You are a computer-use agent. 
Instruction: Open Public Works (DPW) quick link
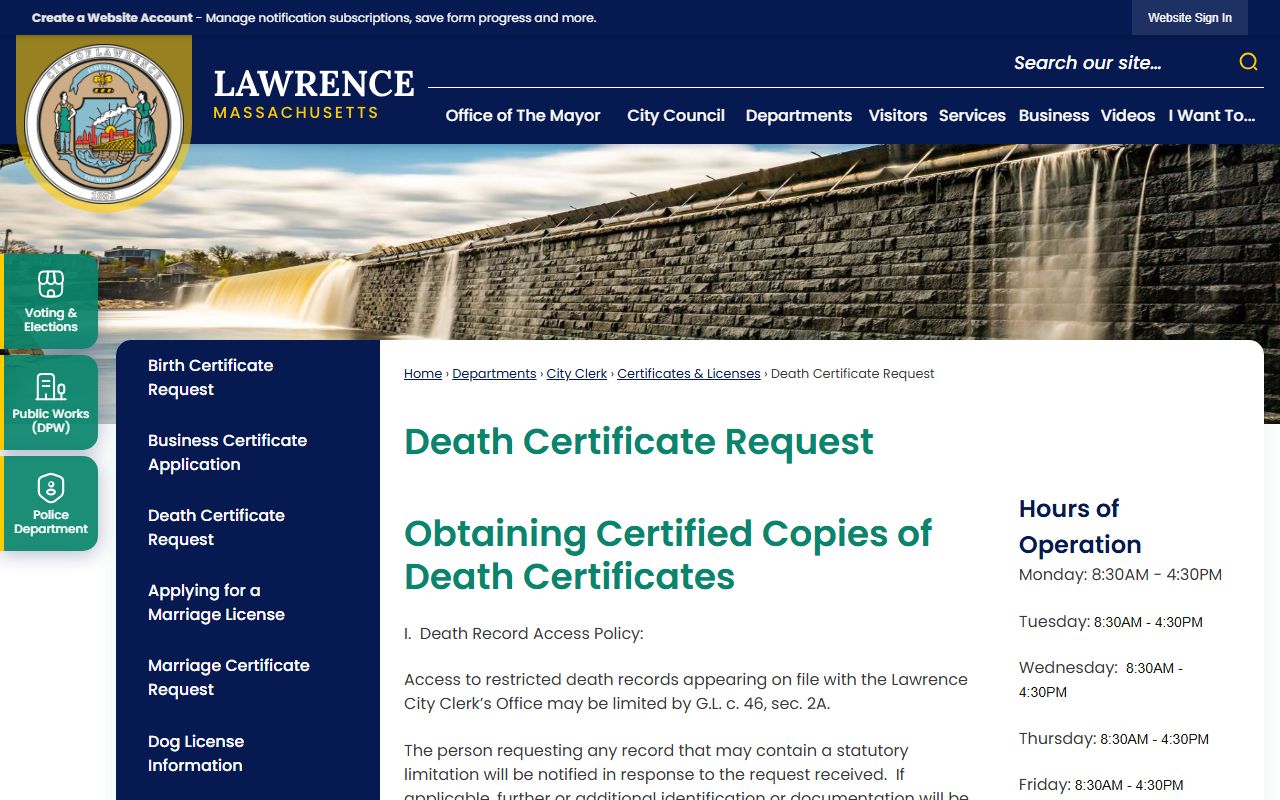coord(51,402)
